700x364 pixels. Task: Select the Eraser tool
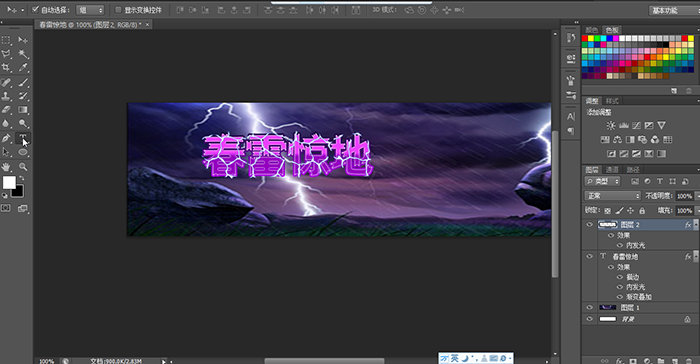tap(6, 110)
